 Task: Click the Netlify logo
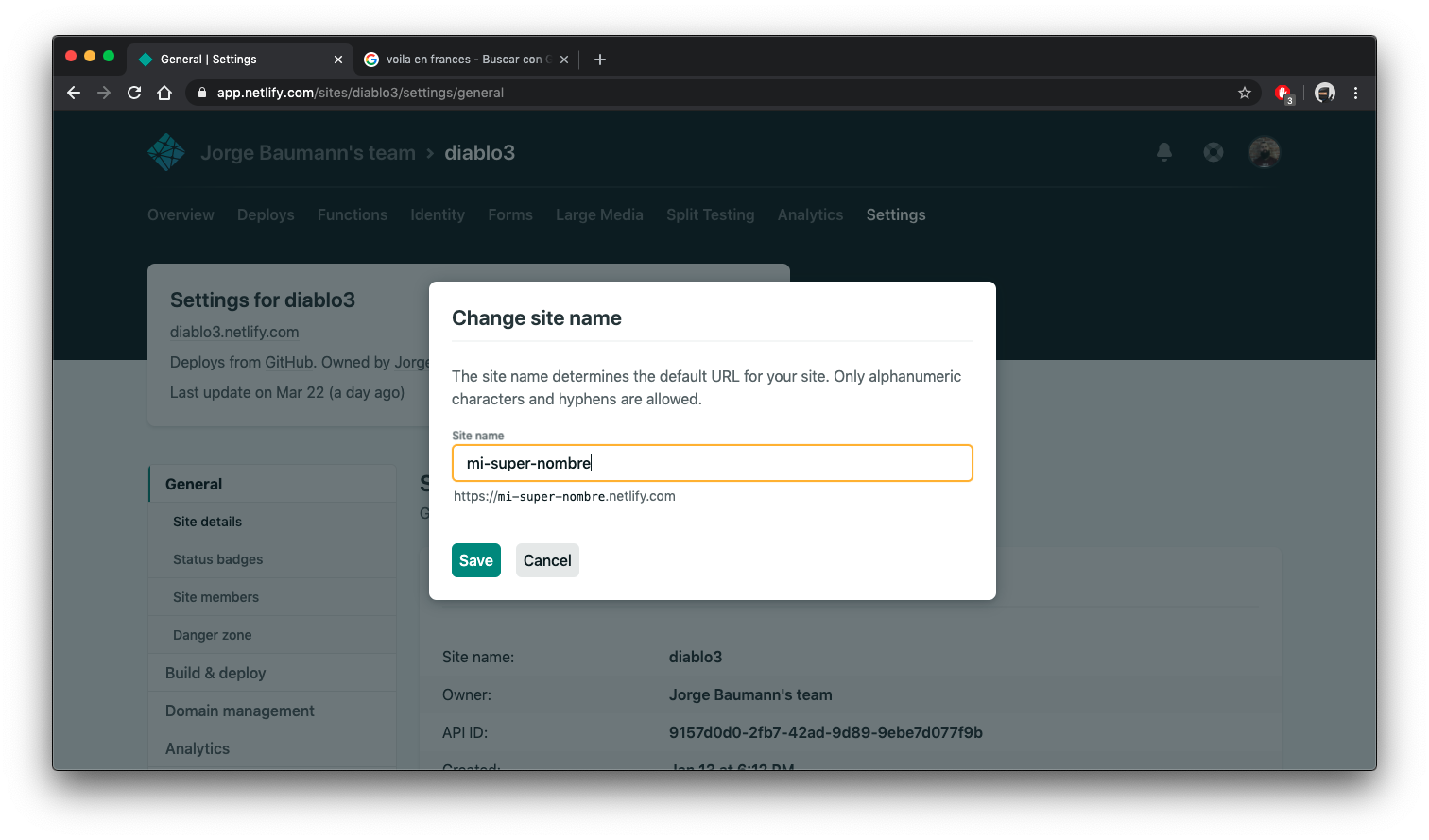tap(166, 152)
